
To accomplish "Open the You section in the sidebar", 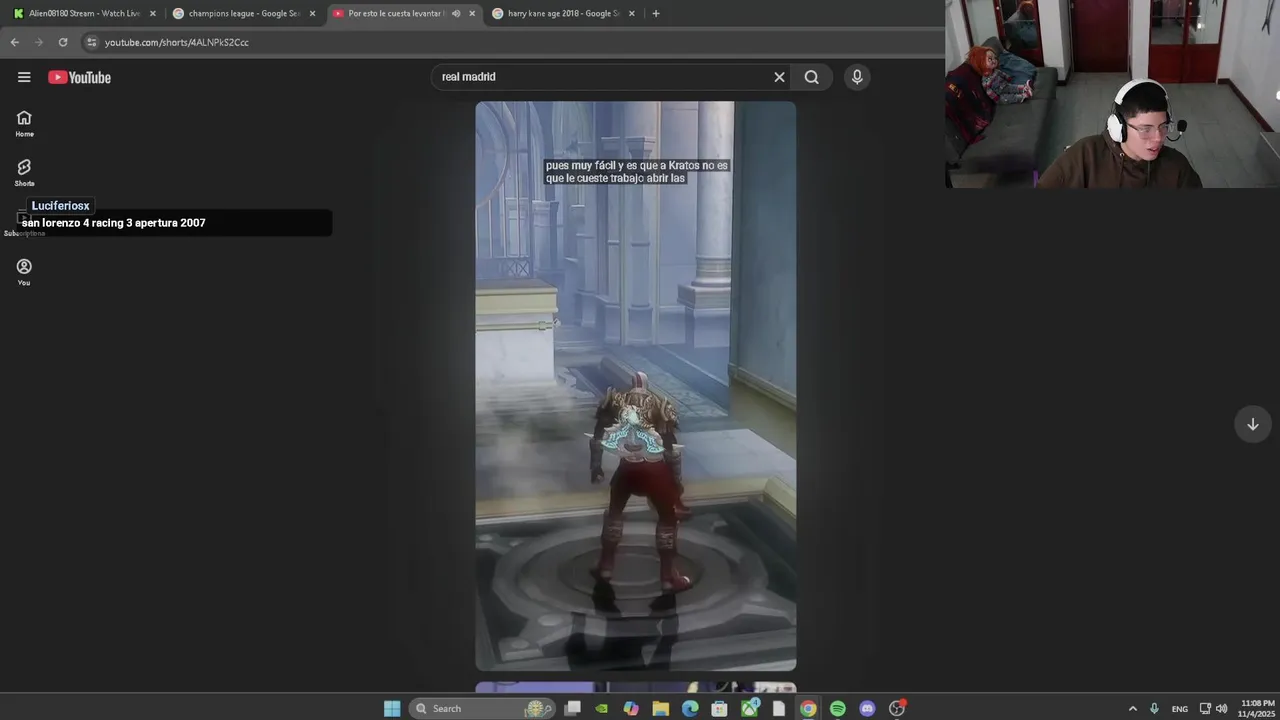I will click(x=24, y=272).
